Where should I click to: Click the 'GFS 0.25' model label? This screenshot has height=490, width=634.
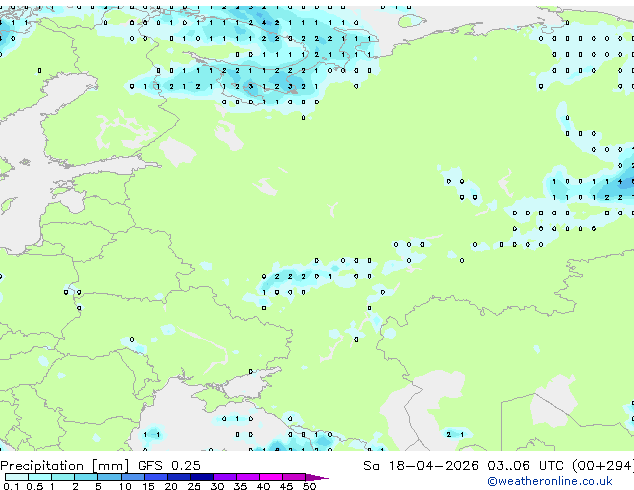(169, 466)
